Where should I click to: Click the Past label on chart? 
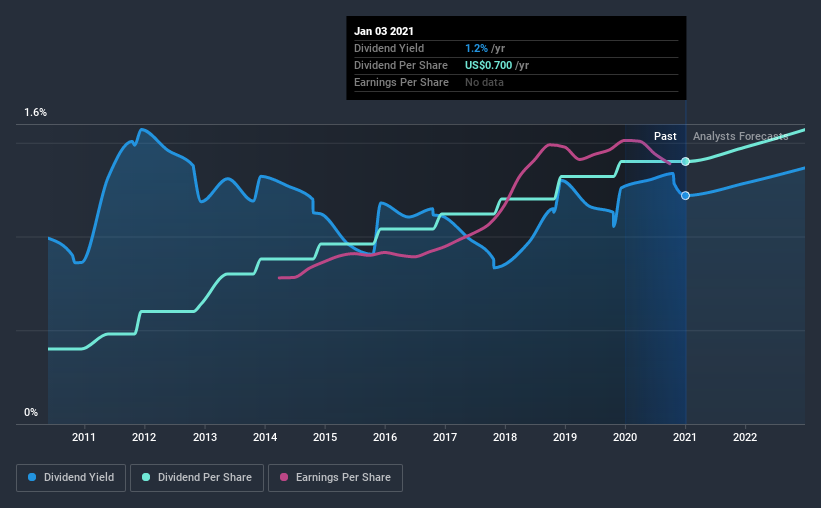tap(665, 136)
